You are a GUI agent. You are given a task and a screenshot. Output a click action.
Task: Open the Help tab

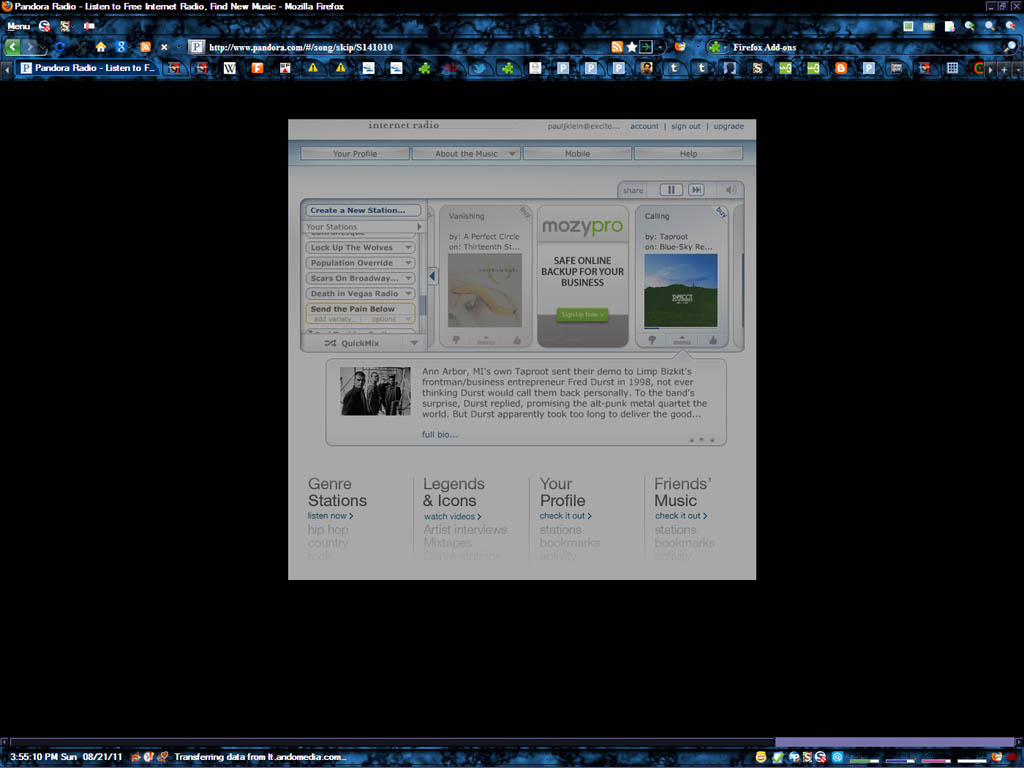pyautogui.click(x=688, y=153)
